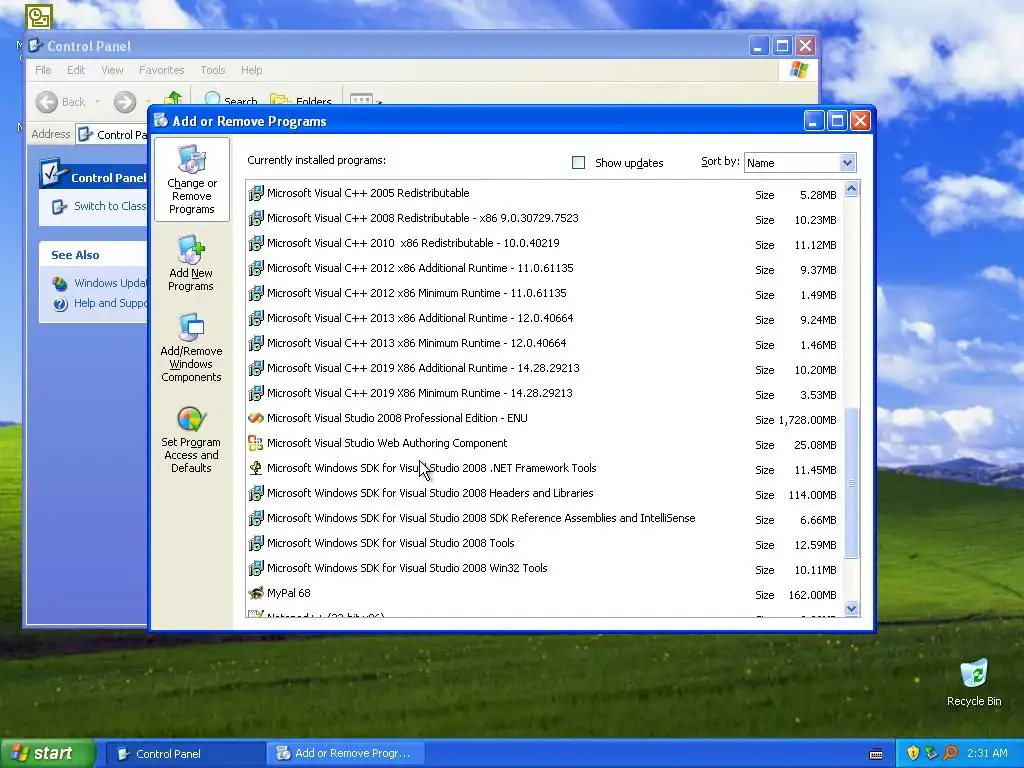Open Tools menu in Control Panel
This screenshot has height=768, width=1024.
[212, 70]
